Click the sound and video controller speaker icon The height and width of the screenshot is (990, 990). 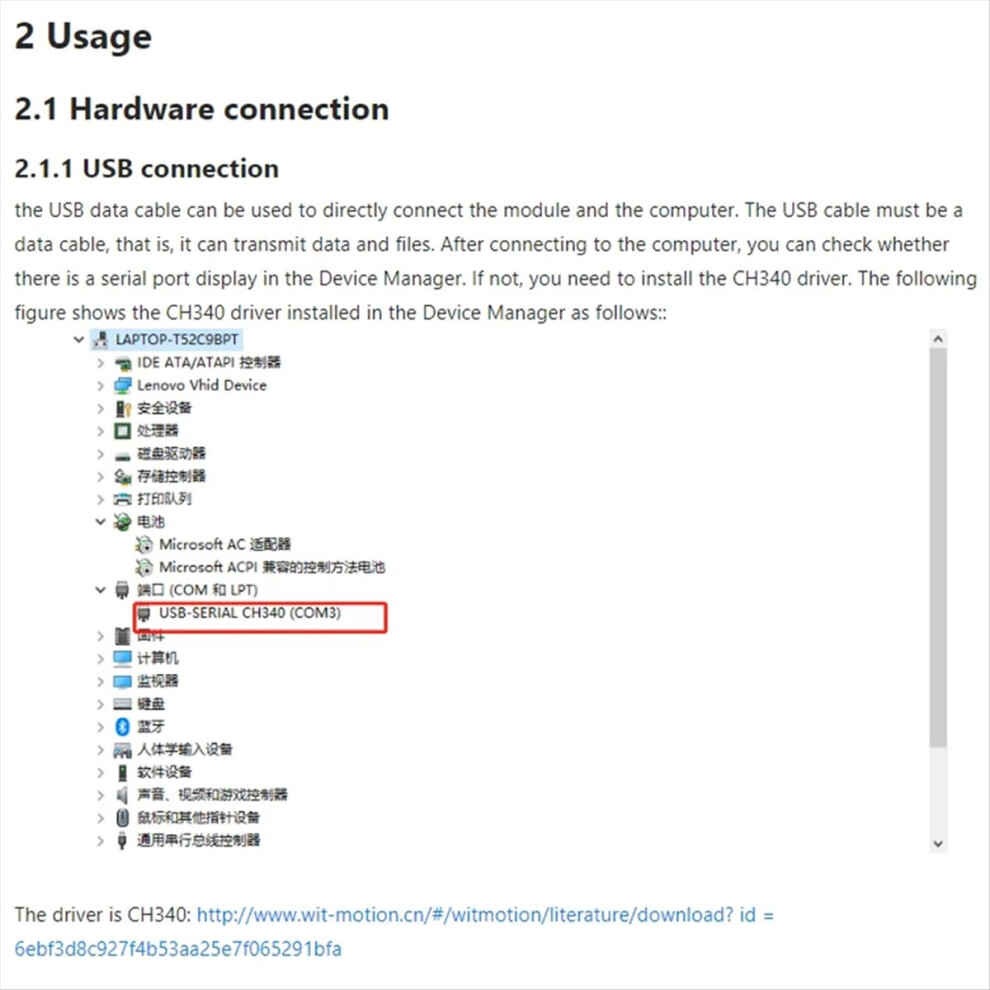122,795
